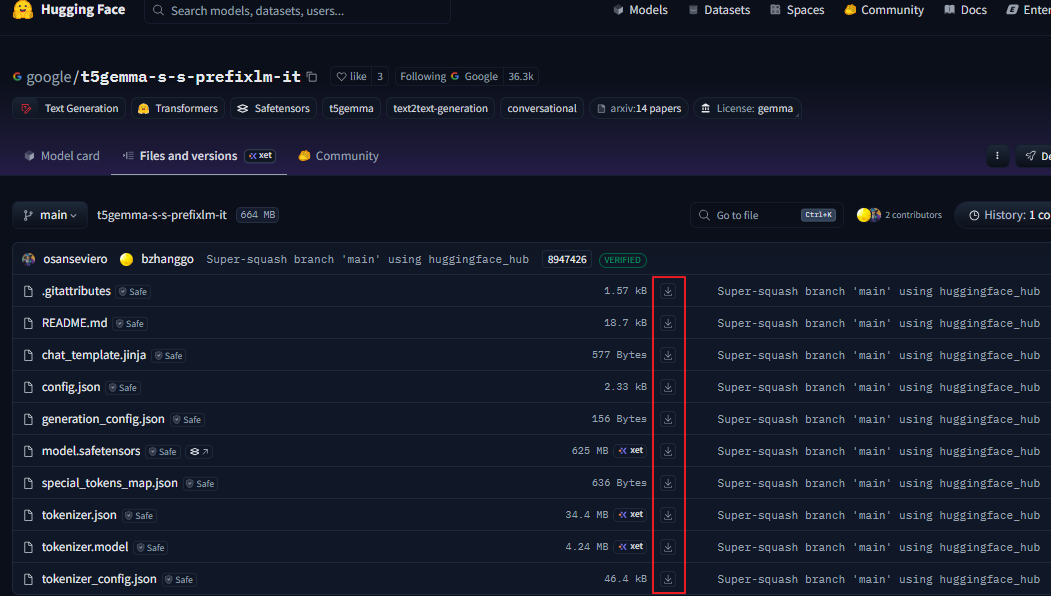Click the Transformers library tag
Screen dimensions: 1051x596
tap(178, 109)
